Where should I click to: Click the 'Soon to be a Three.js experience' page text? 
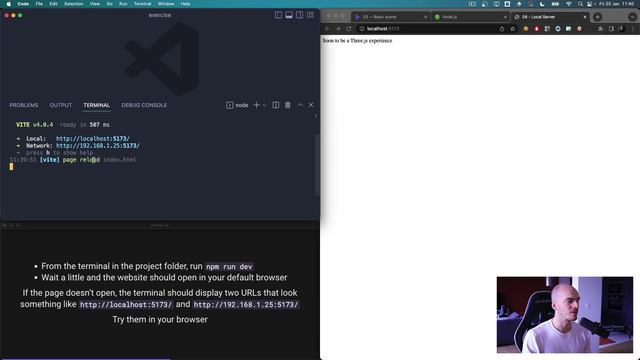point(357,41)
